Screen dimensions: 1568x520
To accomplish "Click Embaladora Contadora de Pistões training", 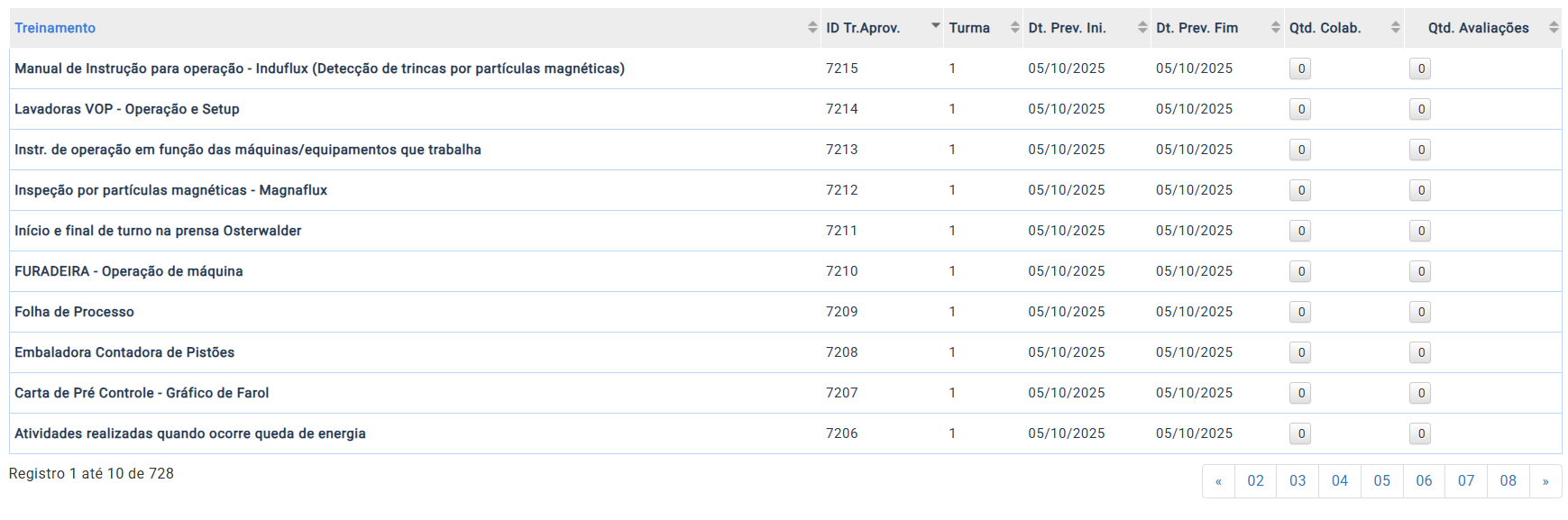I will (x=124, y=352).
